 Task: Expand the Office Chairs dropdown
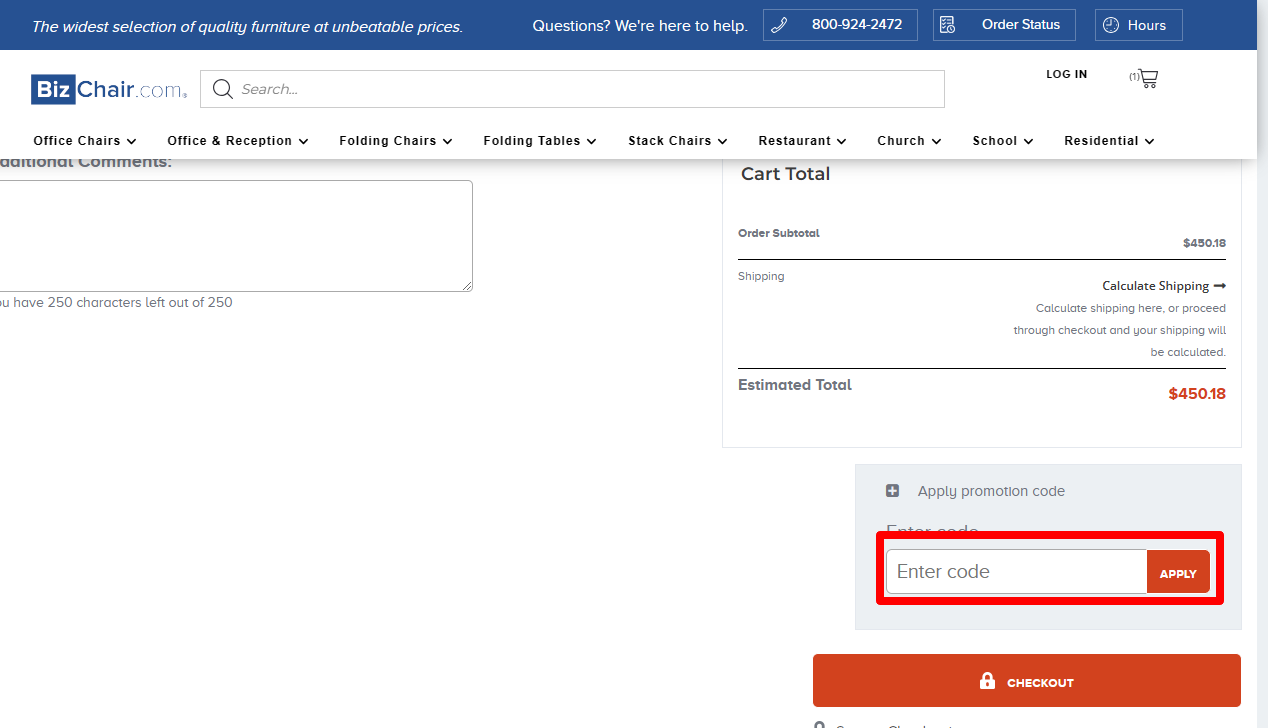pyautogui.click(x=132, y=141)
